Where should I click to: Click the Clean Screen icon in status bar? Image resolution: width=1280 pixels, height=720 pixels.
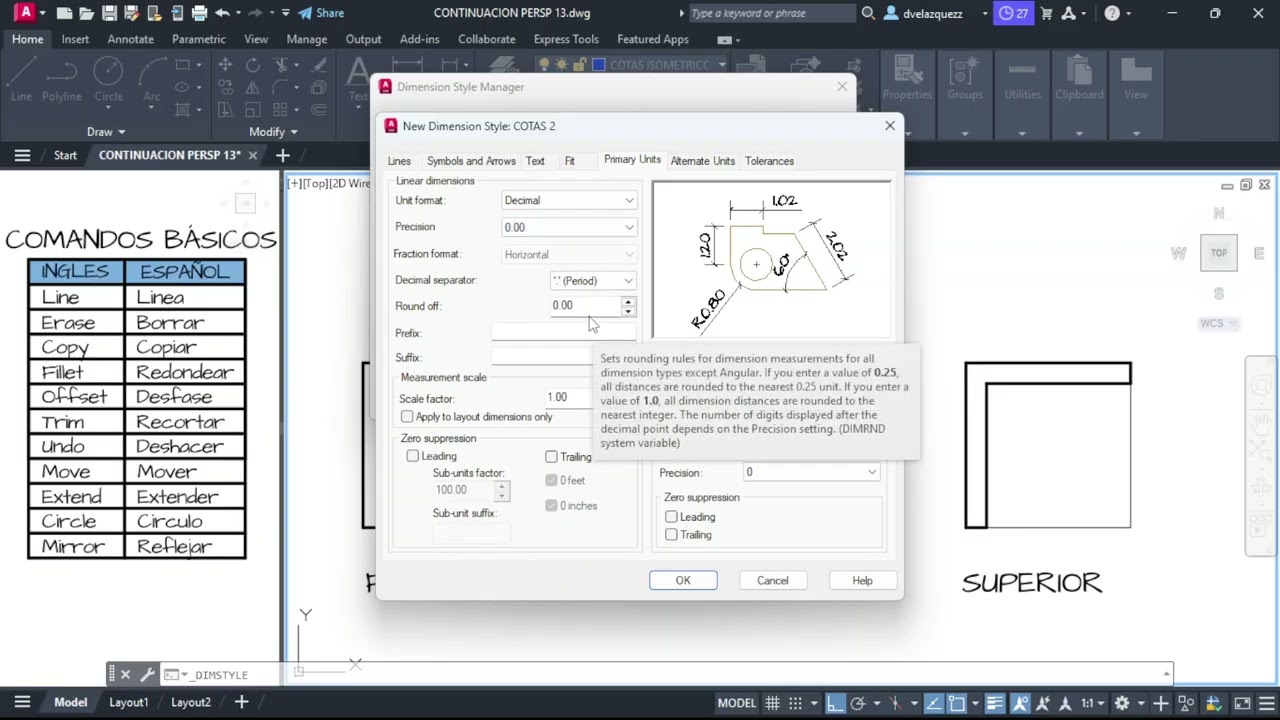(x=1241, y=703)
